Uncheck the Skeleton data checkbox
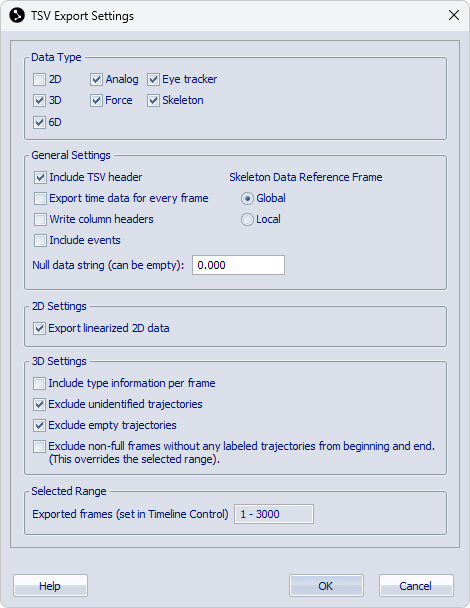The width and height of the screenshot is (470, 608). tap(153, 101)
